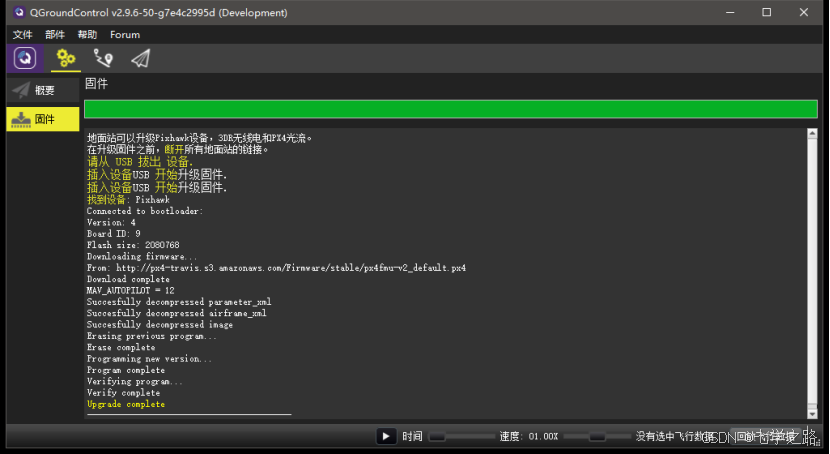Click the green firmware progress bar
This screenshot has width=830, height=454.
pos(451,109)
